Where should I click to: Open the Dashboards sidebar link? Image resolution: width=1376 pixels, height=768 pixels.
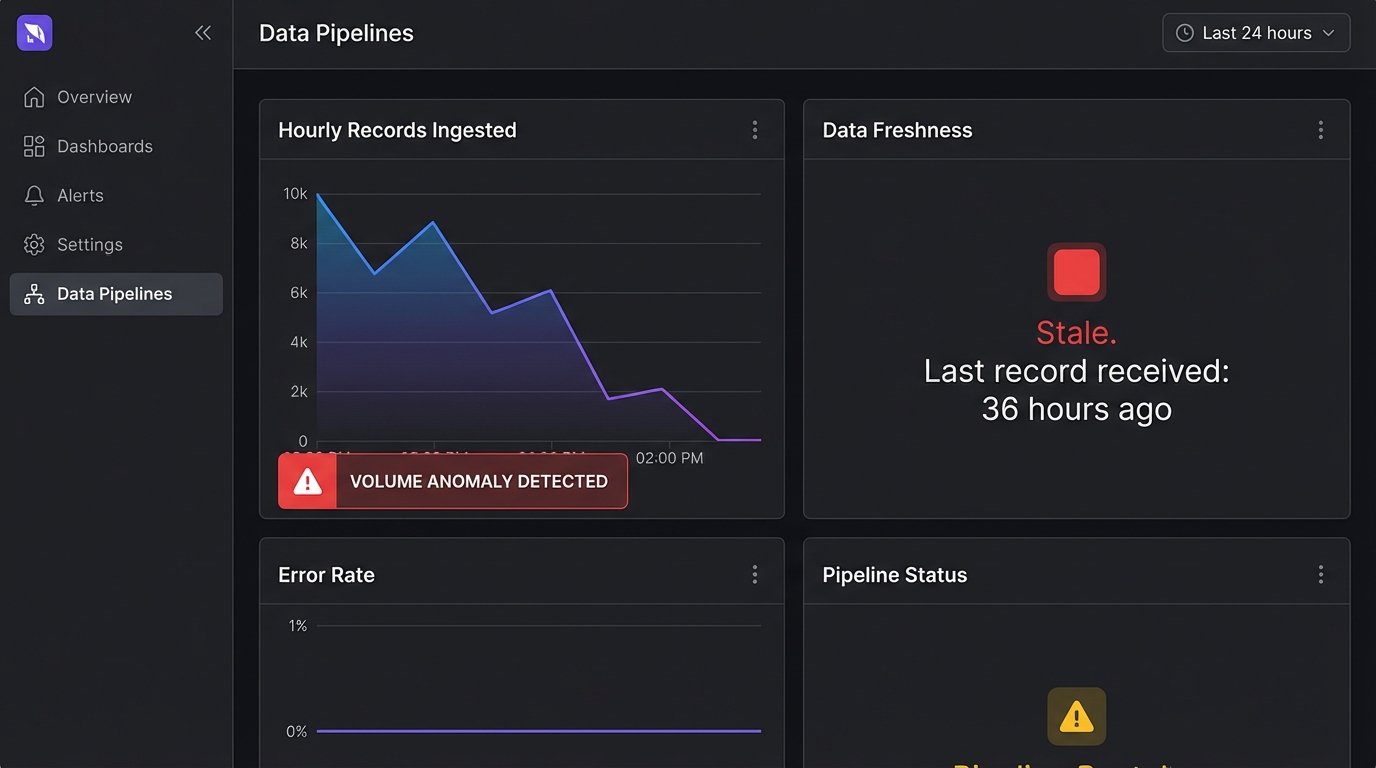coord(104,146)
